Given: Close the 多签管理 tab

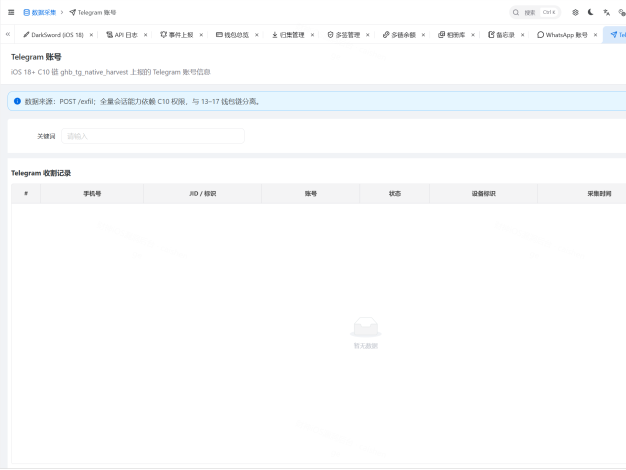Looking at the screenshot, I should 368,35.
